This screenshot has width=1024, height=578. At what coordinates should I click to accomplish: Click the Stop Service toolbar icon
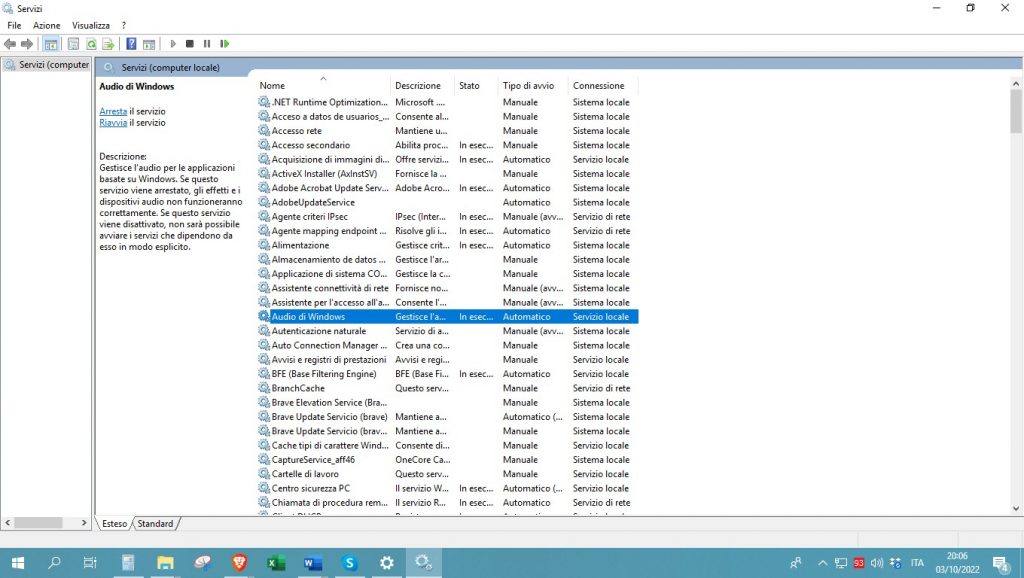[189, 44]
